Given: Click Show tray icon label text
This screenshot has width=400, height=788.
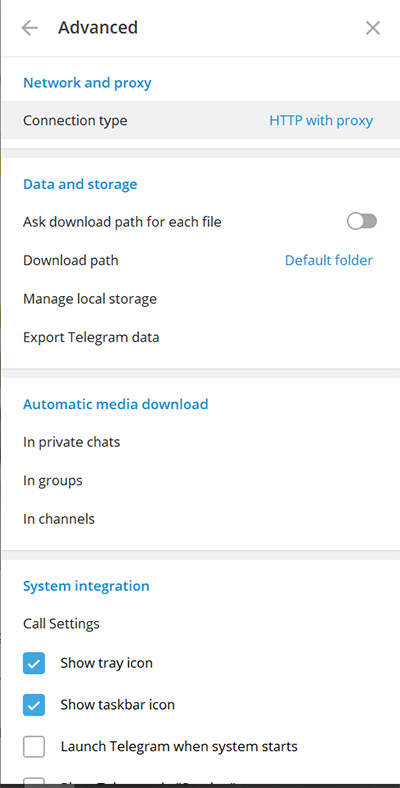Looking at the screenshot, I should [x=107, y=663].
